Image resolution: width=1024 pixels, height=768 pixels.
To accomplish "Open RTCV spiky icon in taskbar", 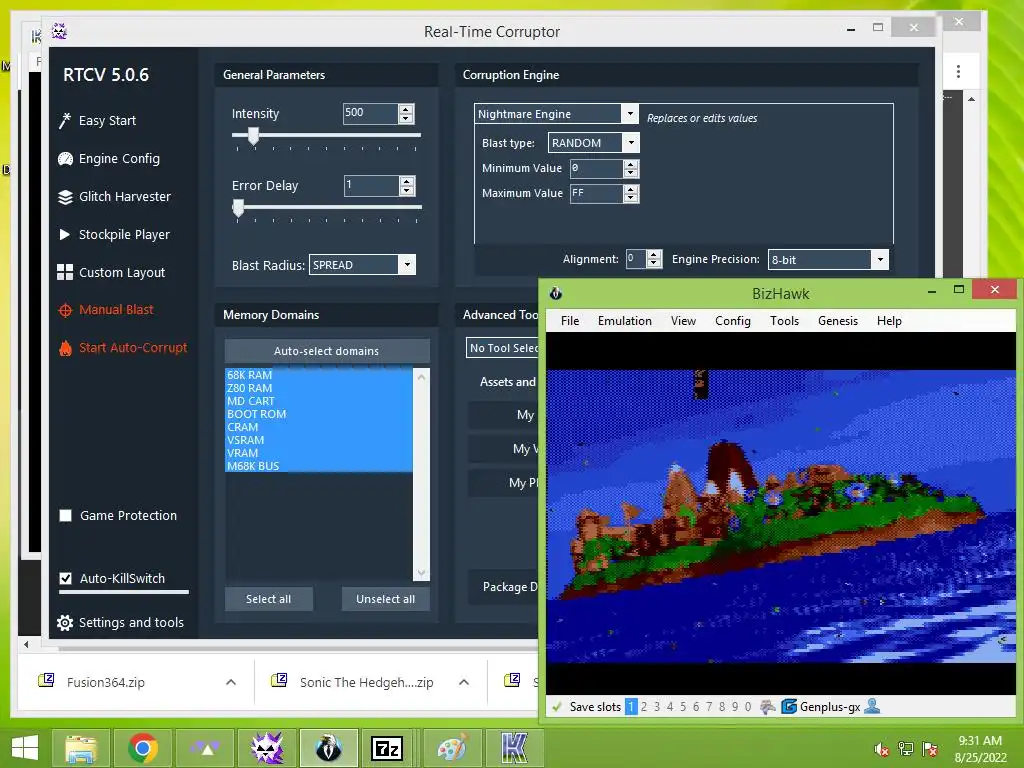I will [267, 748].
